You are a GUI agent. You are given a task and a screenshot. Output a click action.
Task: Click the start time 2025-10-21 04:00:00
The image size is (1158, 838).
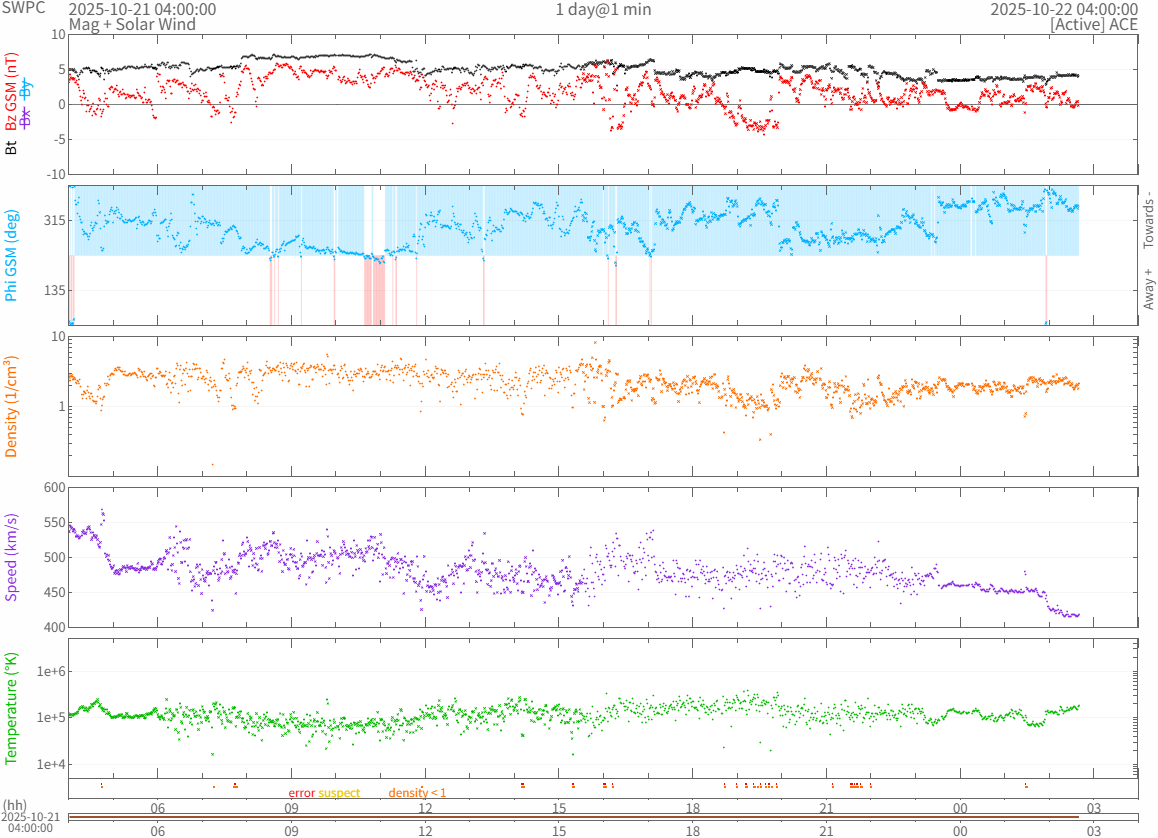pos(141,9)
